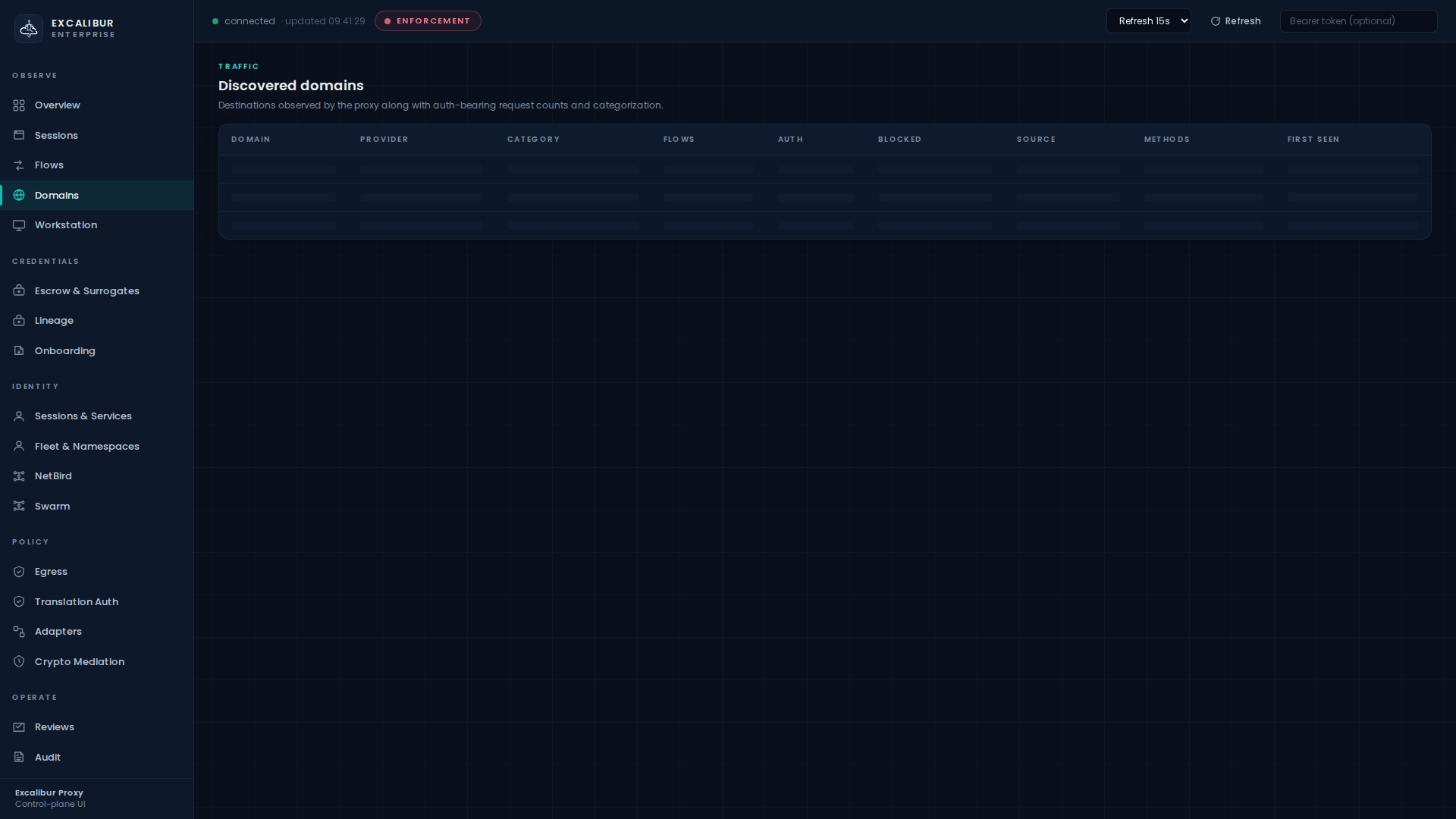The height and width of the screenshot is (819, 1456).
Task: Open the Sessions menu item
Action: (56, 136)
